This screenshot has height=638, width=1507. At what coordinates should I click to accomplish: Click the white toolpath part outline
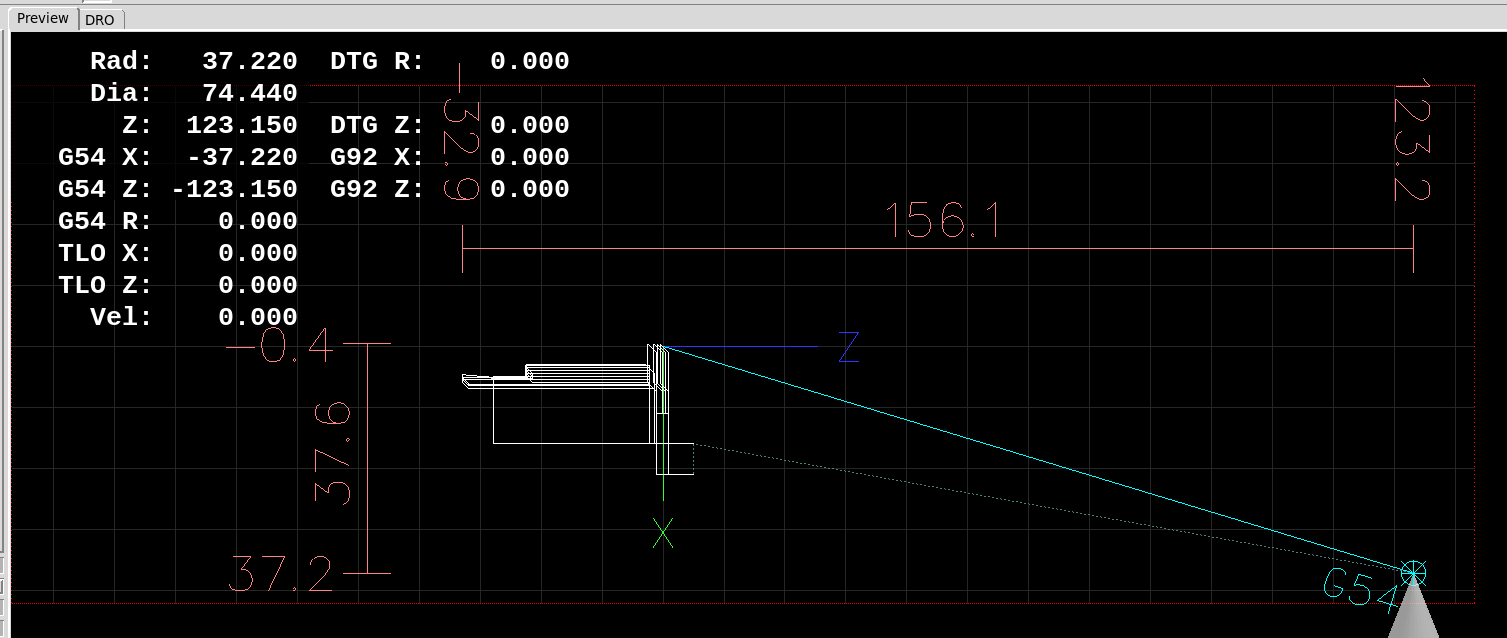pos(580,410)
